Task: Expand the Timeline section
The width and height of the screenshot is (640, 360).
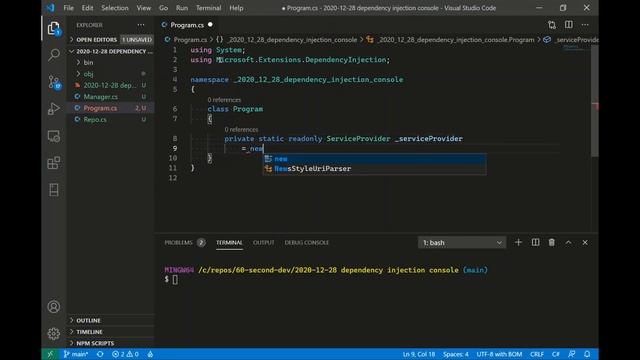Action: 89,332
